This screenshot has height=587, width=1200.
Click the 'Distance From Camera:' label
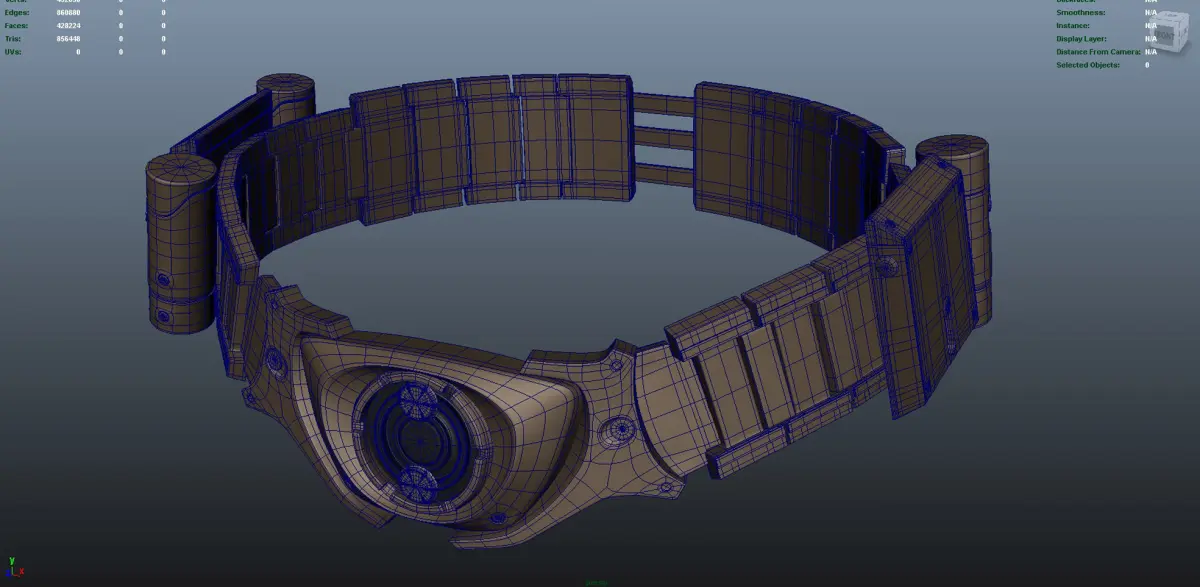[1099, 51]
